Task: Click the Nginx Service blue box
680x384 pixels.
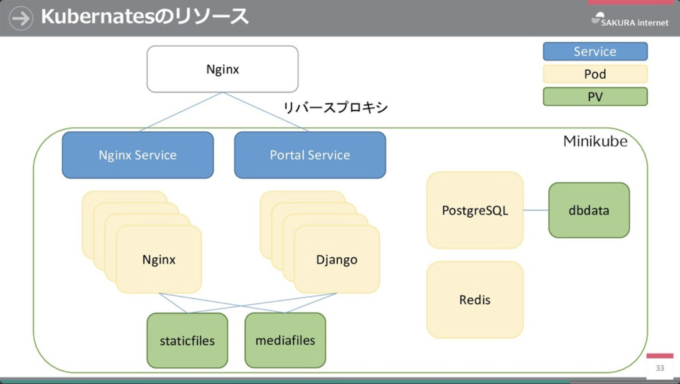Action: coord(138,155)
